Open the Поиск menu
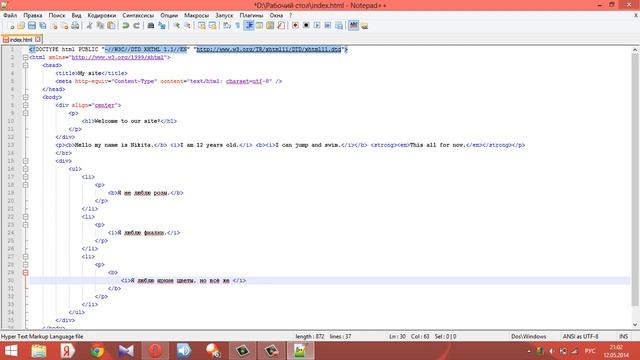Screen dimensions: 640x360 (x=57, y=15)
